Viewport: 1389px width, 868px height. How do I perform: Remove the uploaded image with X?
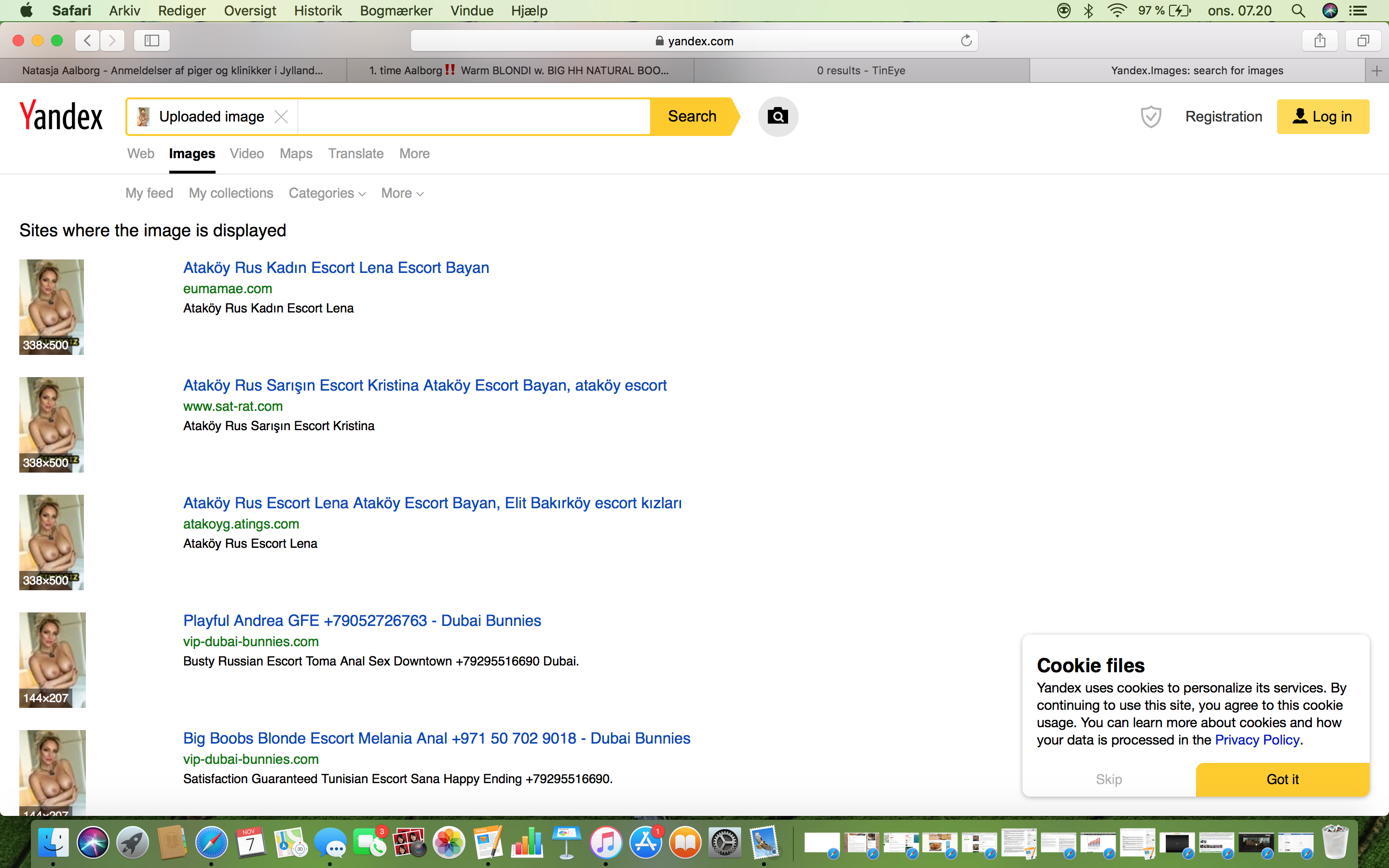tap(281, 117)
